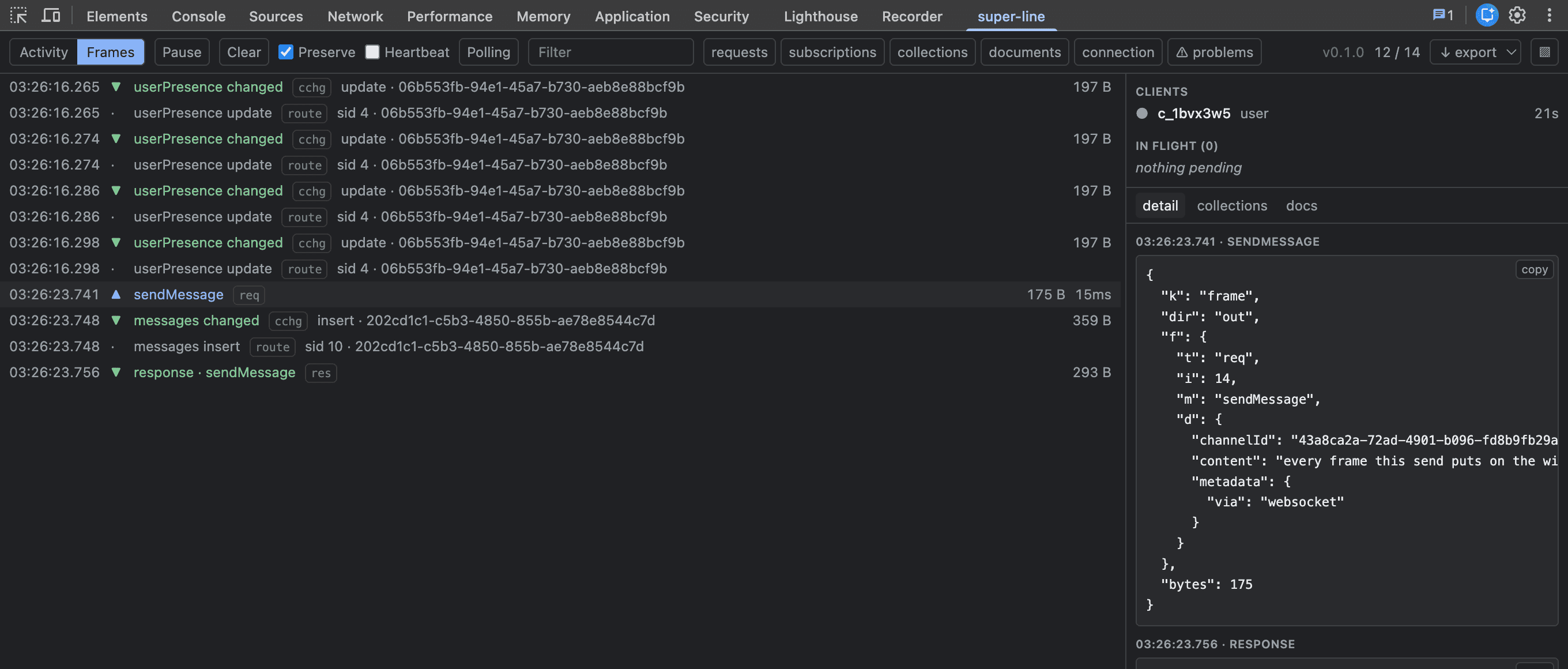Click green arrow of response sendMessage row
1568x669 pixels.
[116, 372]
